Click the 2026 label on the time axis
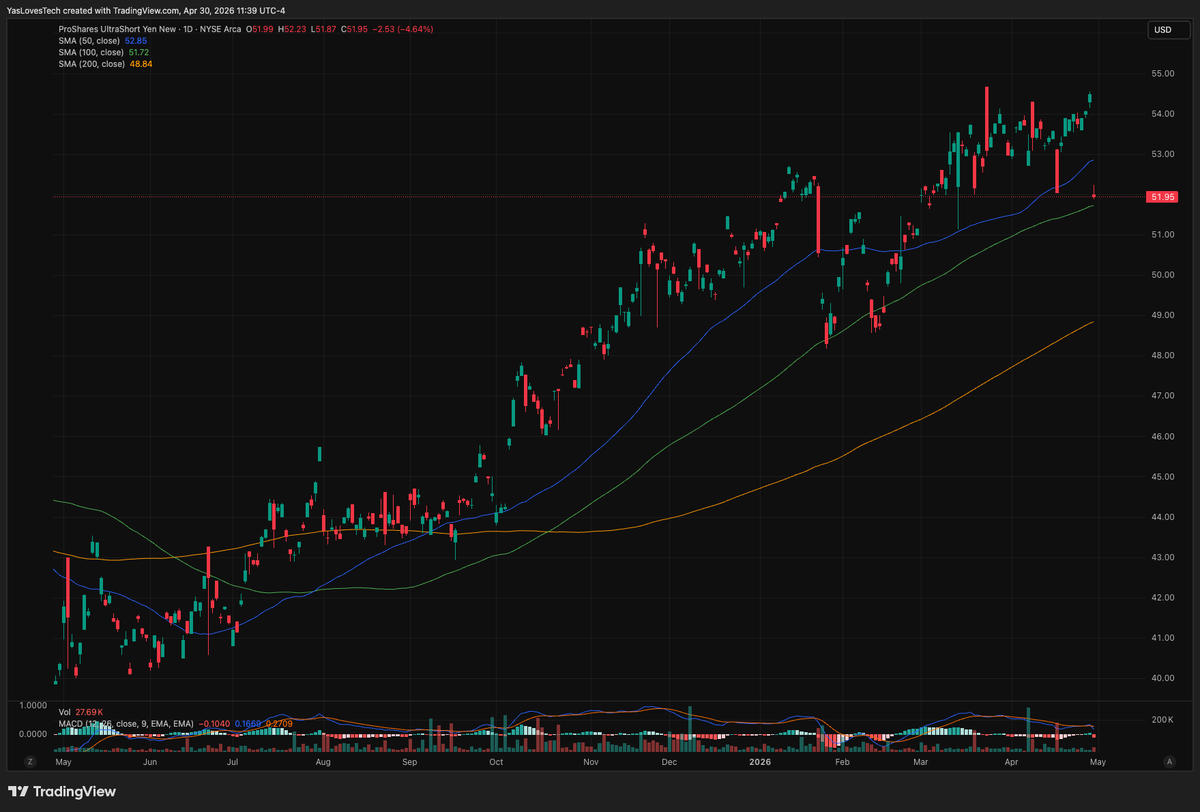This screenshot has height=812, width=1200. tap(758, 762)
